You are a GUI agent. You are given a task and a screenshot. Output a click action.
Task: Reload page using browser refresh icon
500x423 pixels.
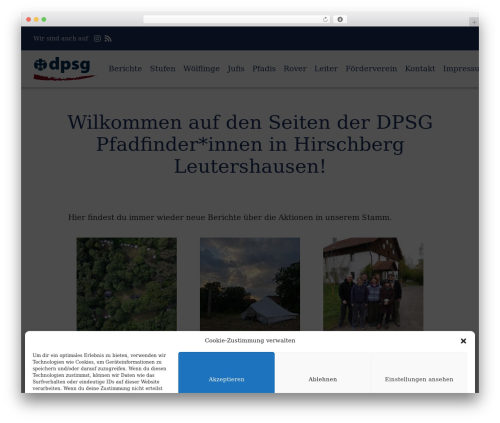pos(325,20)
